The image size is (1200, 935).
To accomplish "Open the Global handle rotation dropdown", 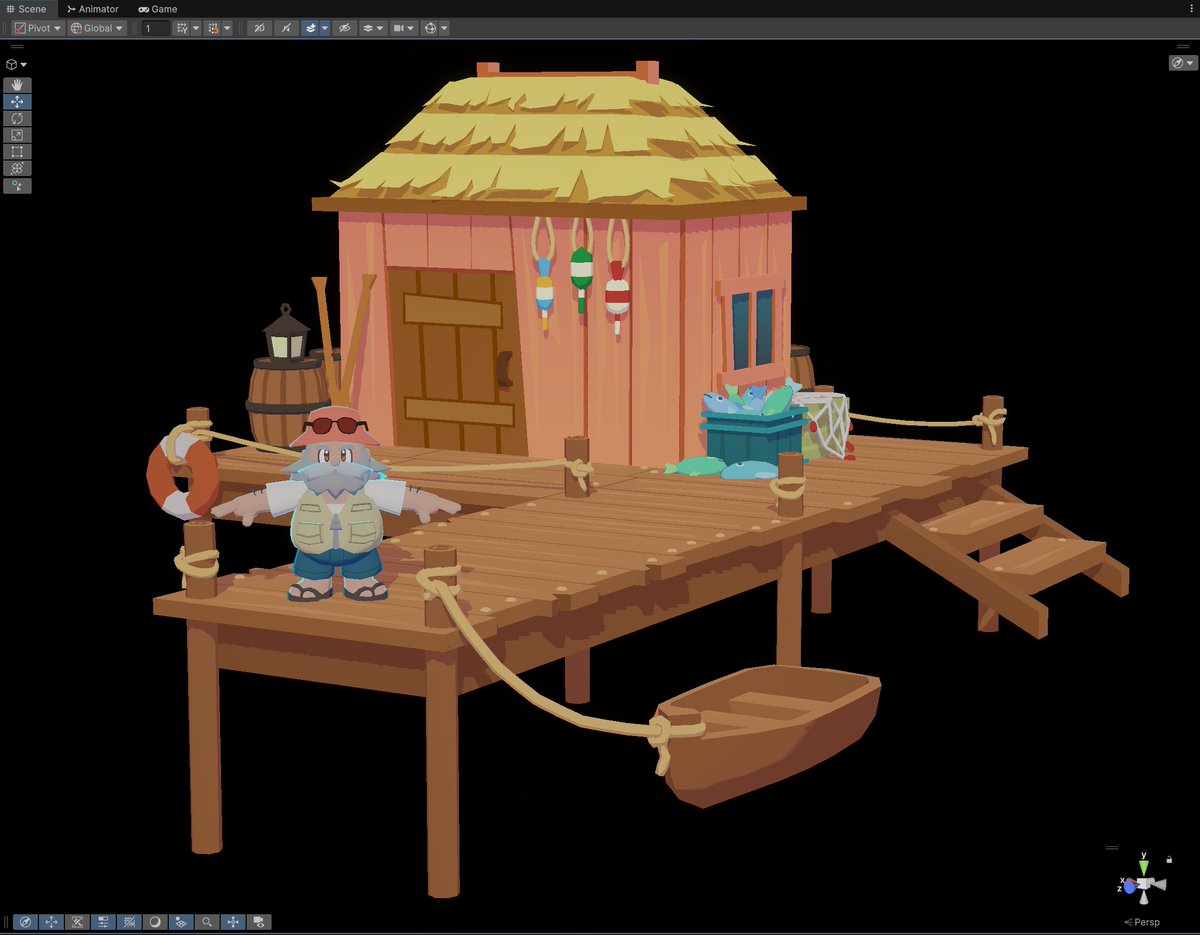I will (97, 28).
